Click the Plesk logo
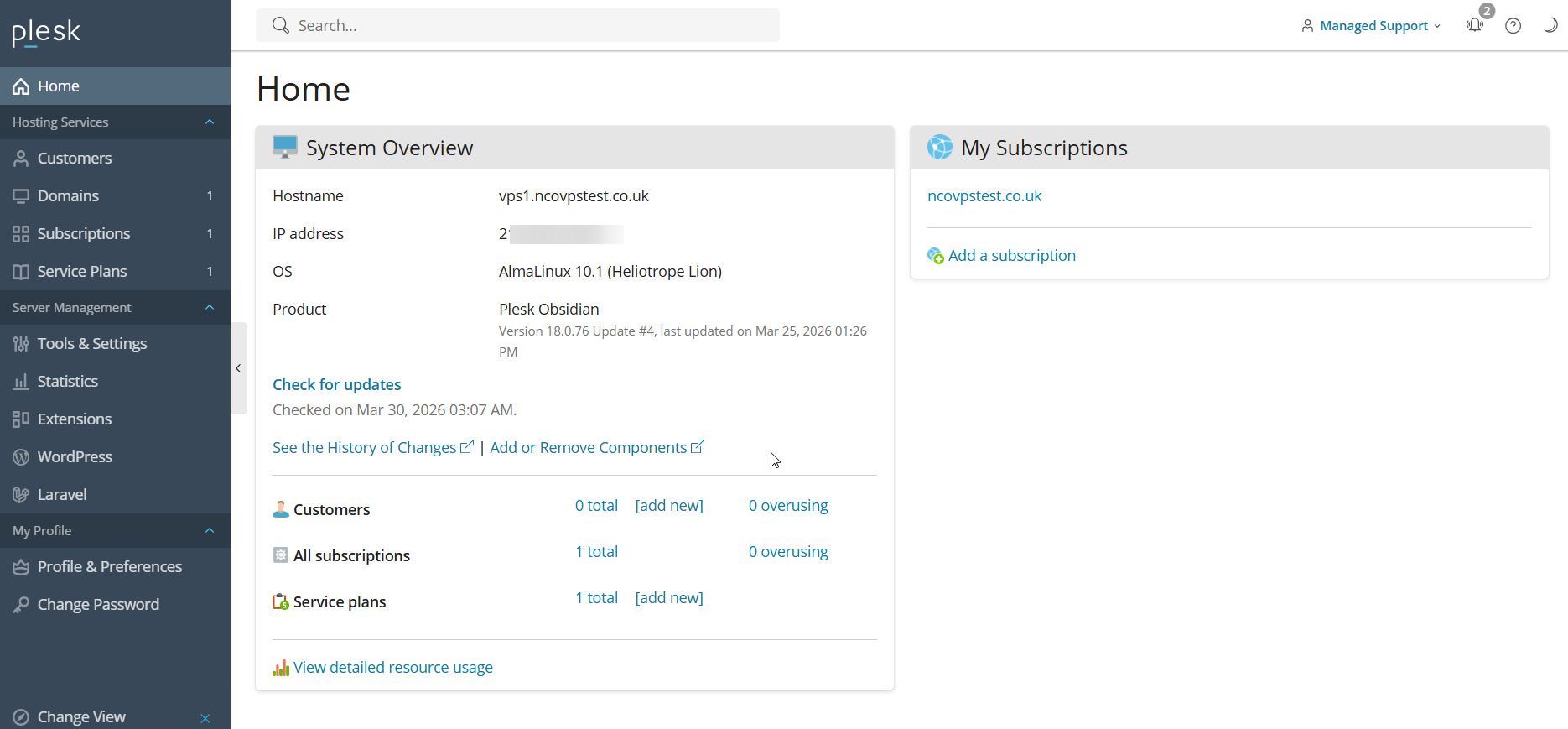Viewport: 1568px width, 729px height. pyautogui.click(x=46, y=32)
